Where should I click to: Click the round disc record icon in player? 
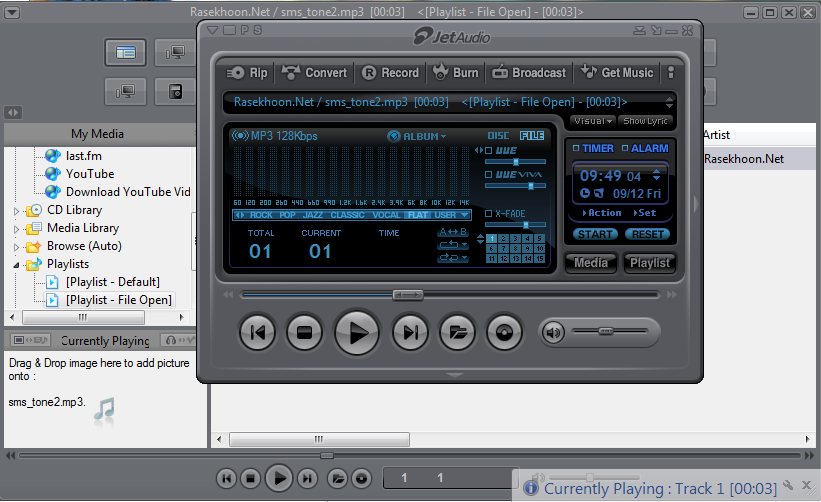click(x=504, y=332)
